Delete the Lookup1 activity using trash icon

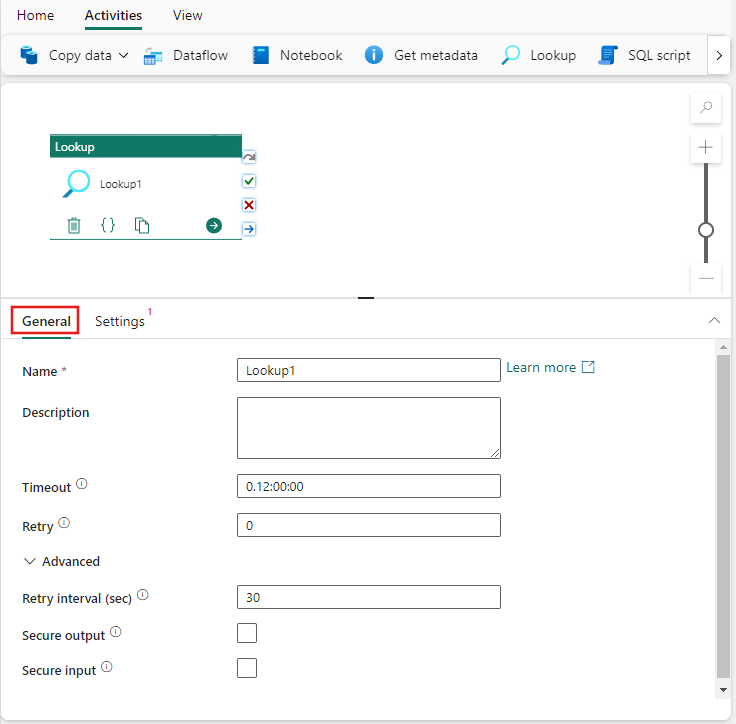[74, 226]
